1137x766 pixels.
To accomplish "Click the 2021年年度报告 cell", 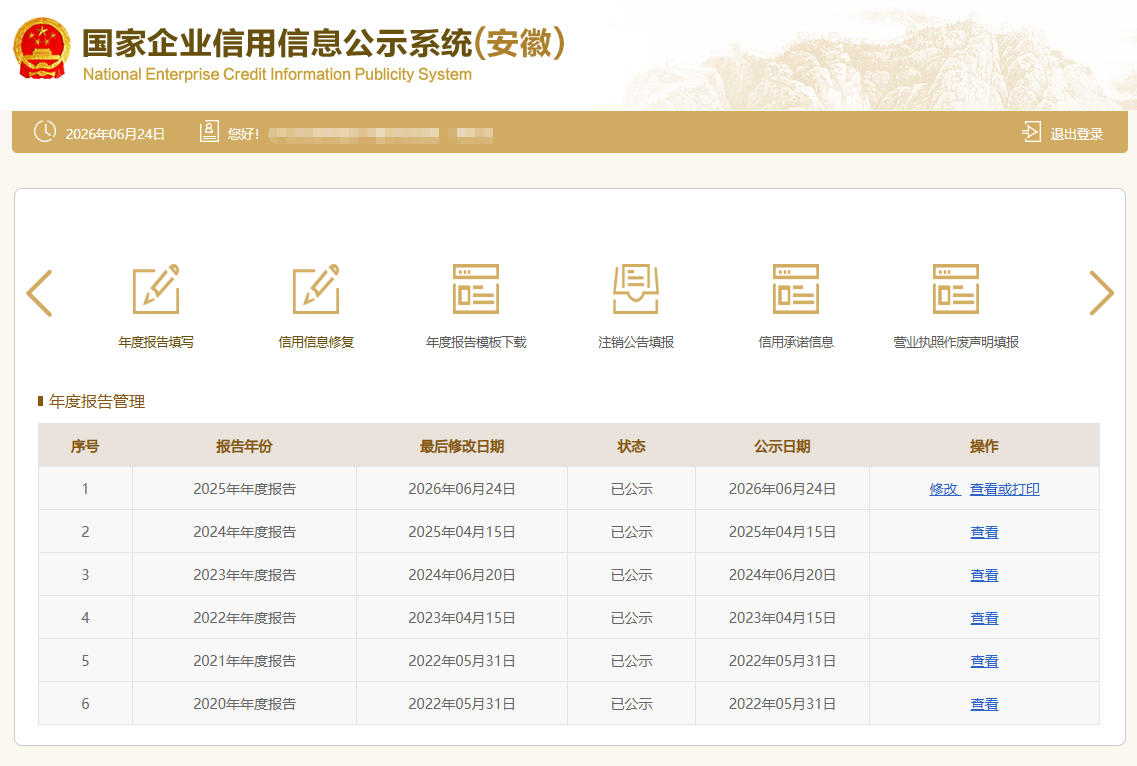I will pos(244,661).
